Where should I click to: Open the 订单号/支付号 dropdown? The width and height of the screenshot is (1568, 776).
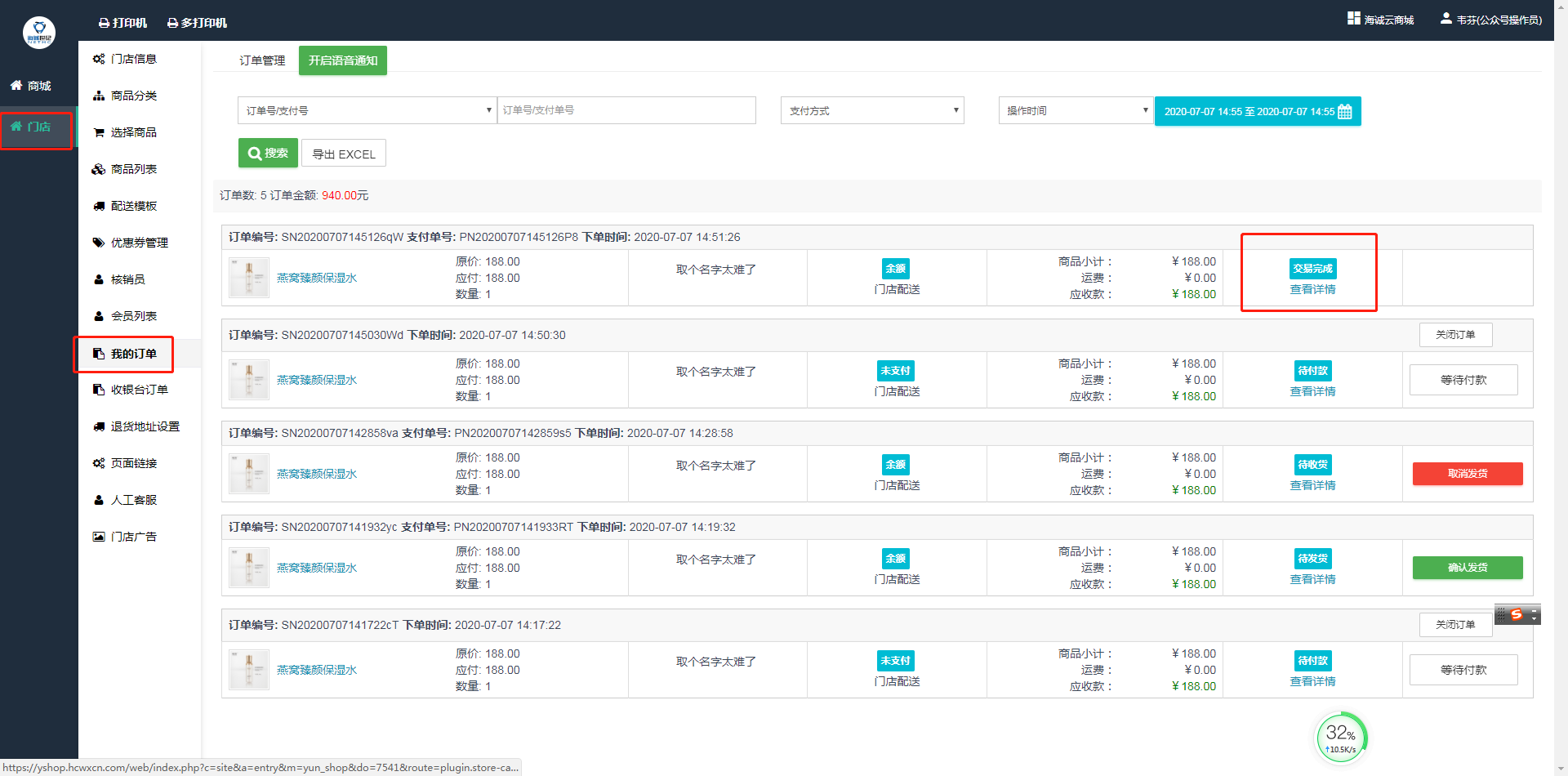coord(367,110)
